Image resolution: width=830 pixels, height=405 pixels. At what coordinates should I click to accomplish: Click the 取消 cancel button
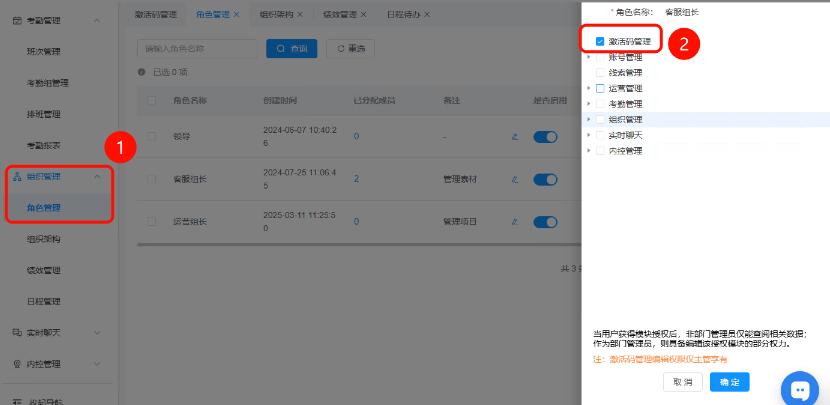[x=682, y=382]
